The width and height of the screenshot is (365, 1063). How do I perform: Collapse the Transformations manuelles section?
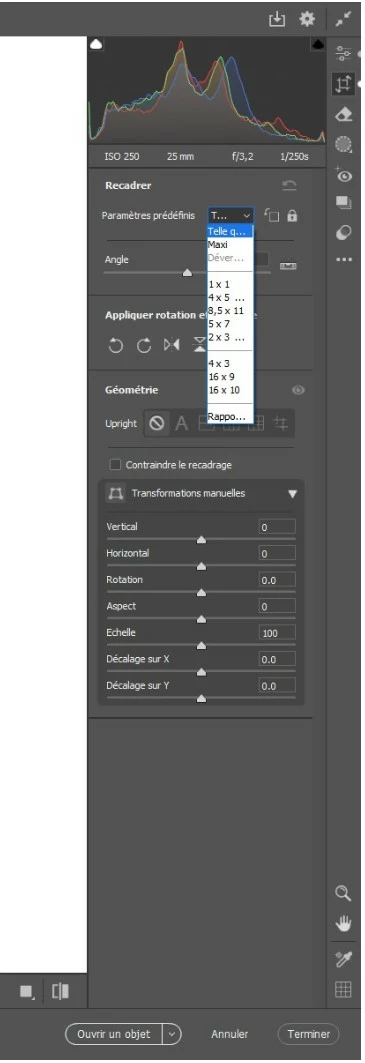[292, 494]
